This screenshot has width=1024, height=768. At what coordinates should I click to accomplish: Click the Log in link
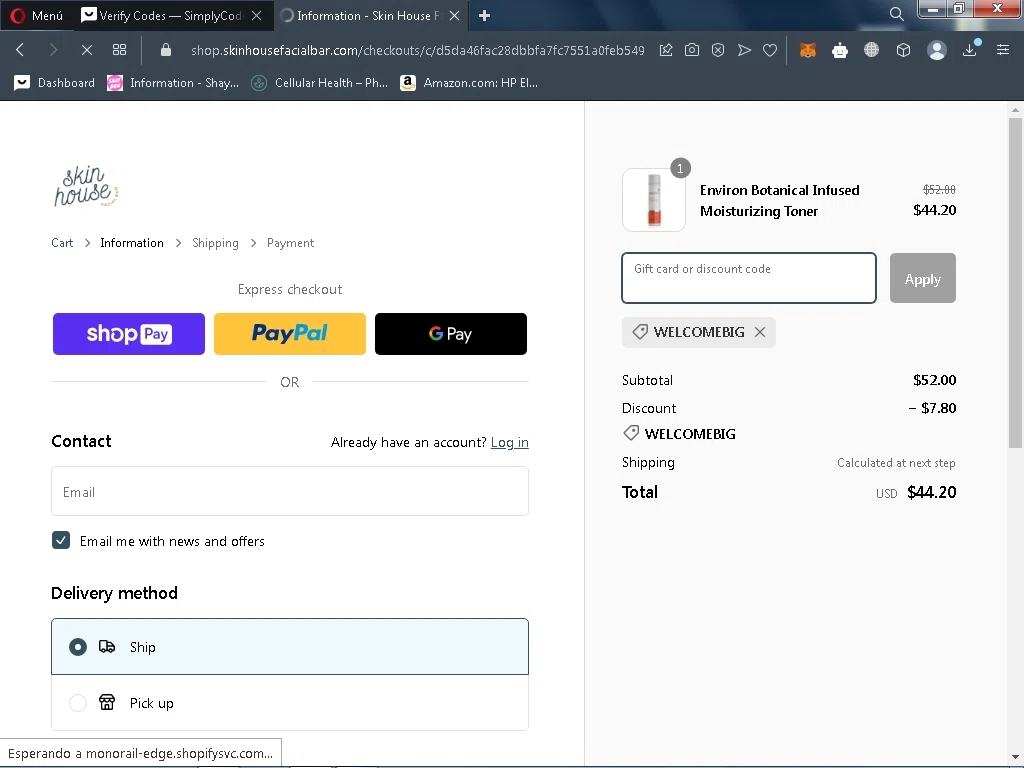[x=509, y=442]
